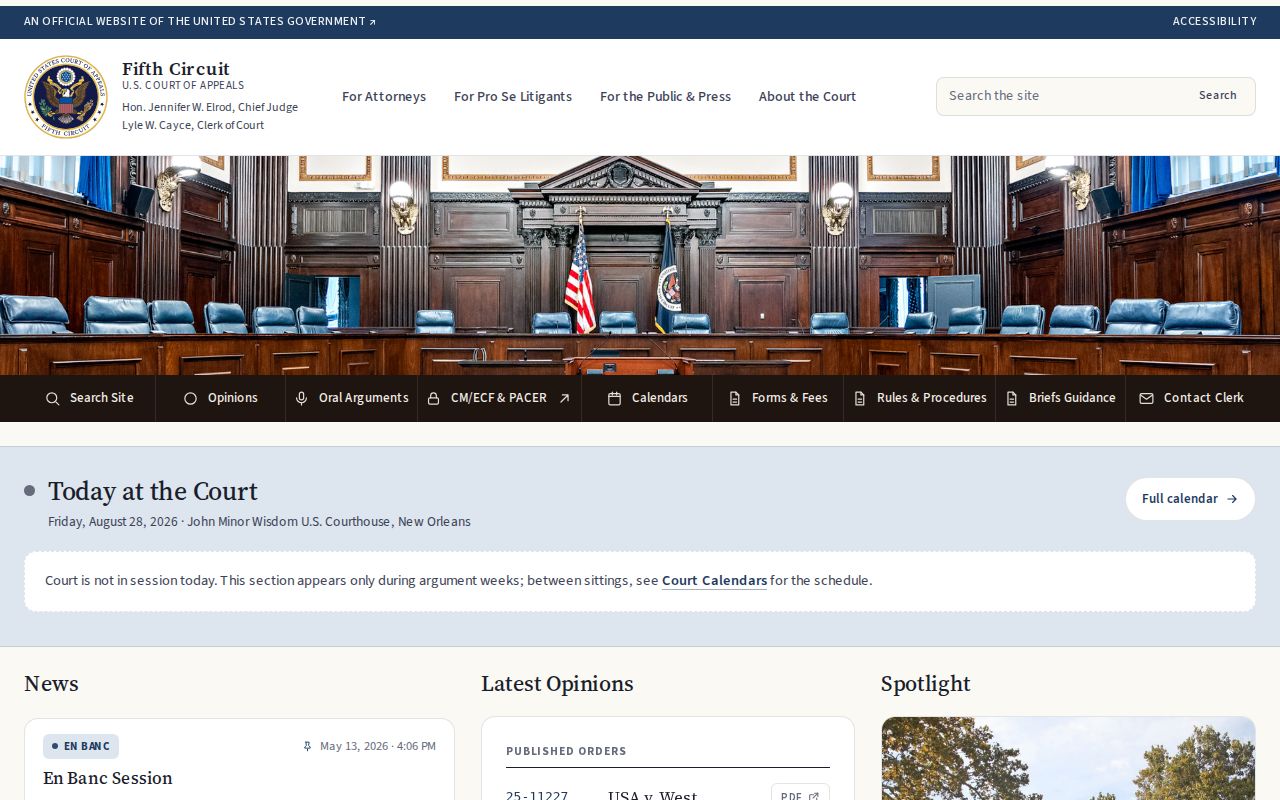Click the document icon beside Forms & Fees
The image size is (1280, 800).
pyautogui.click(x=735, y=398)
